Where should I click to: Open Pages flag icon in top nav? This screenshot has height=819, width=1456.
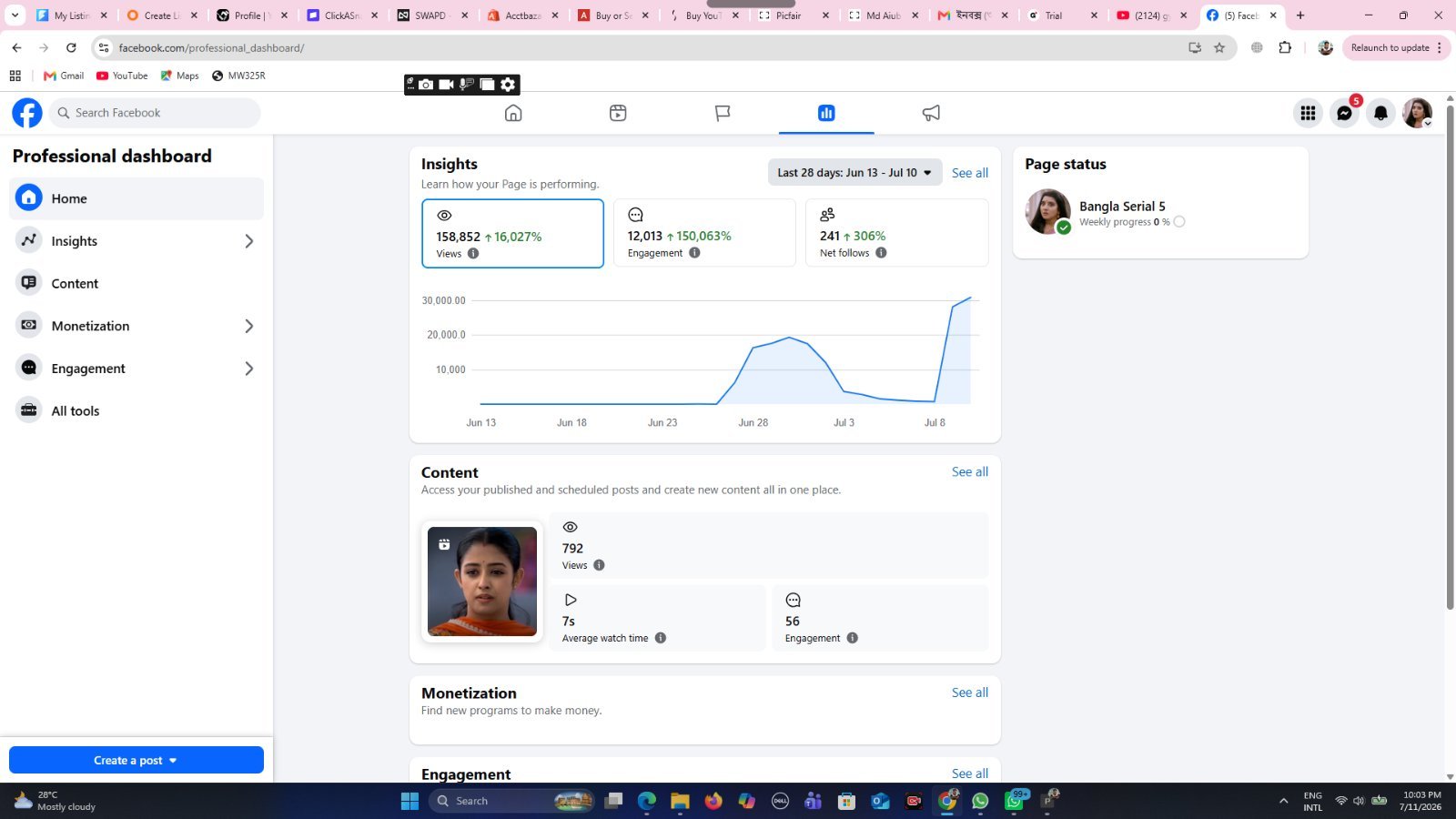tap(723, 113)
